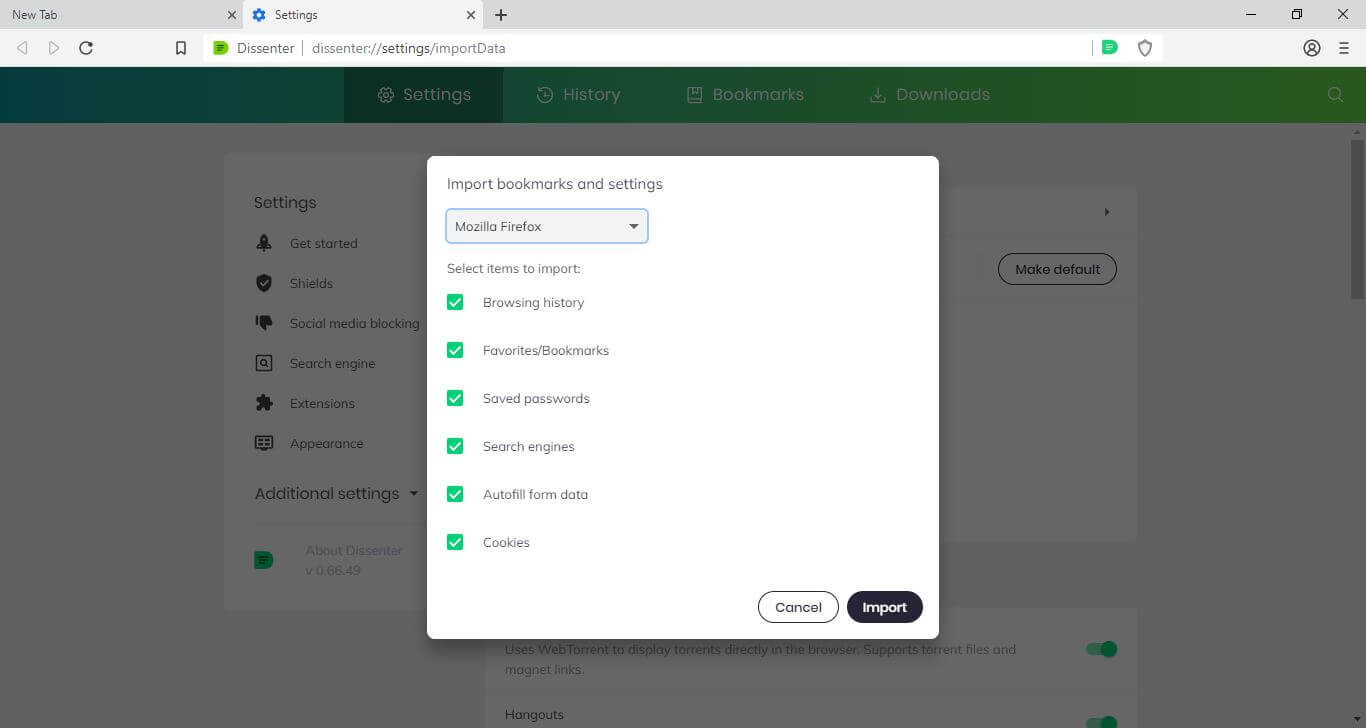Close the New Tab tab
Image resolution: width=1366 pixels, height=728 pixels.
pyautogui.click(x=232, y=15)
